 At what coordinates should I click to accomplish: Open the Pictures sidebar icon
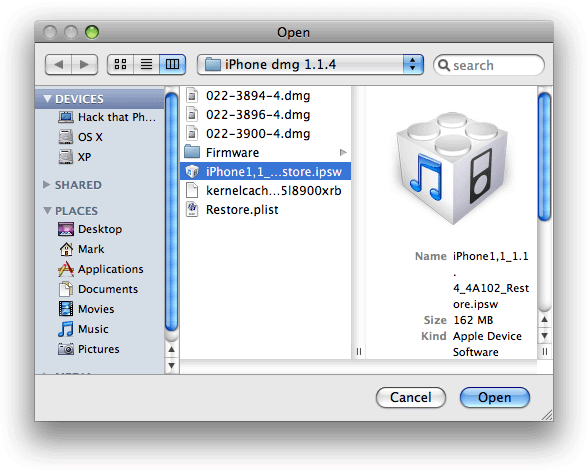click(x=66, y=349)
